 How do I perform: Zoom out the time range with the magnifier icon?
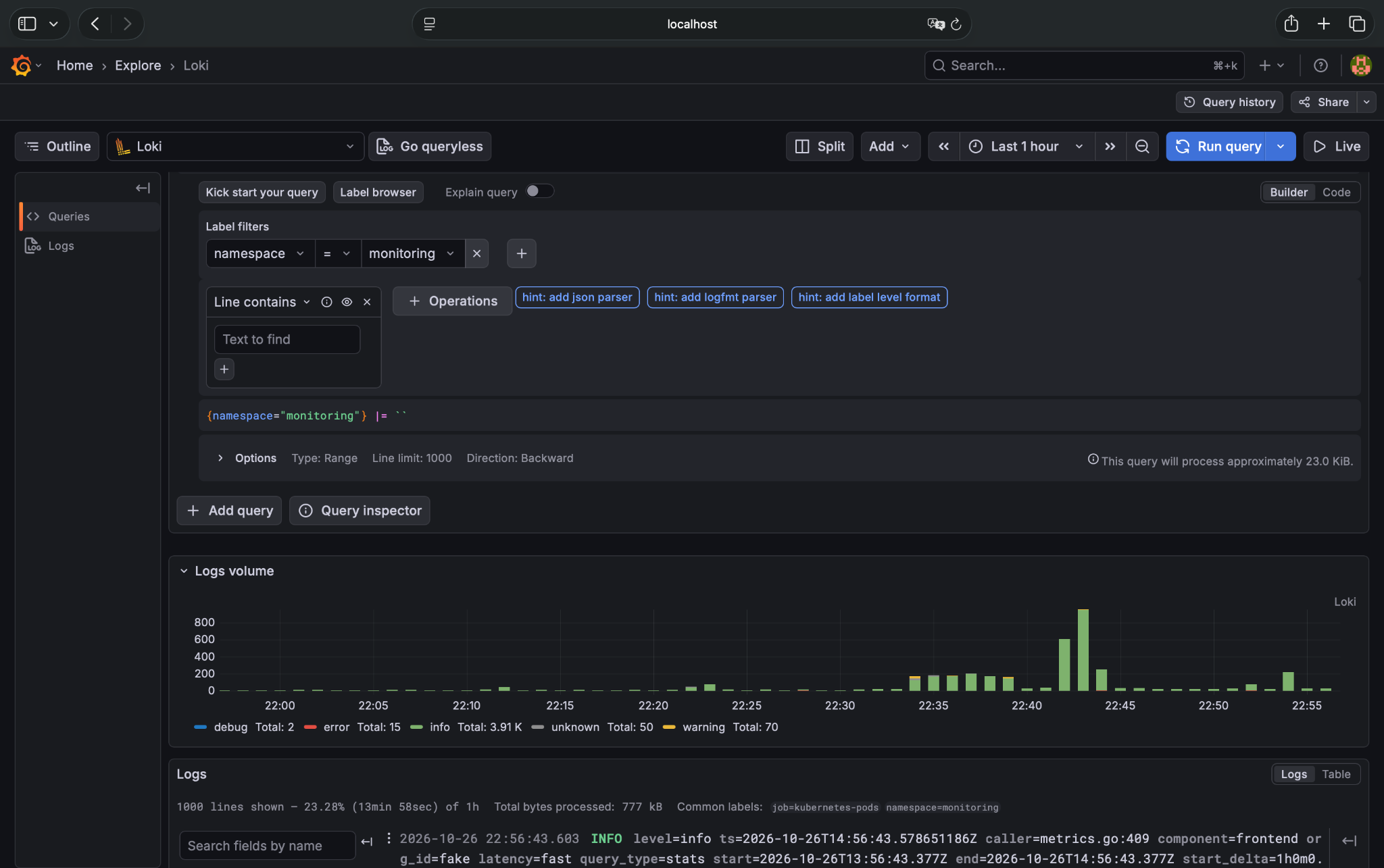1142,147
